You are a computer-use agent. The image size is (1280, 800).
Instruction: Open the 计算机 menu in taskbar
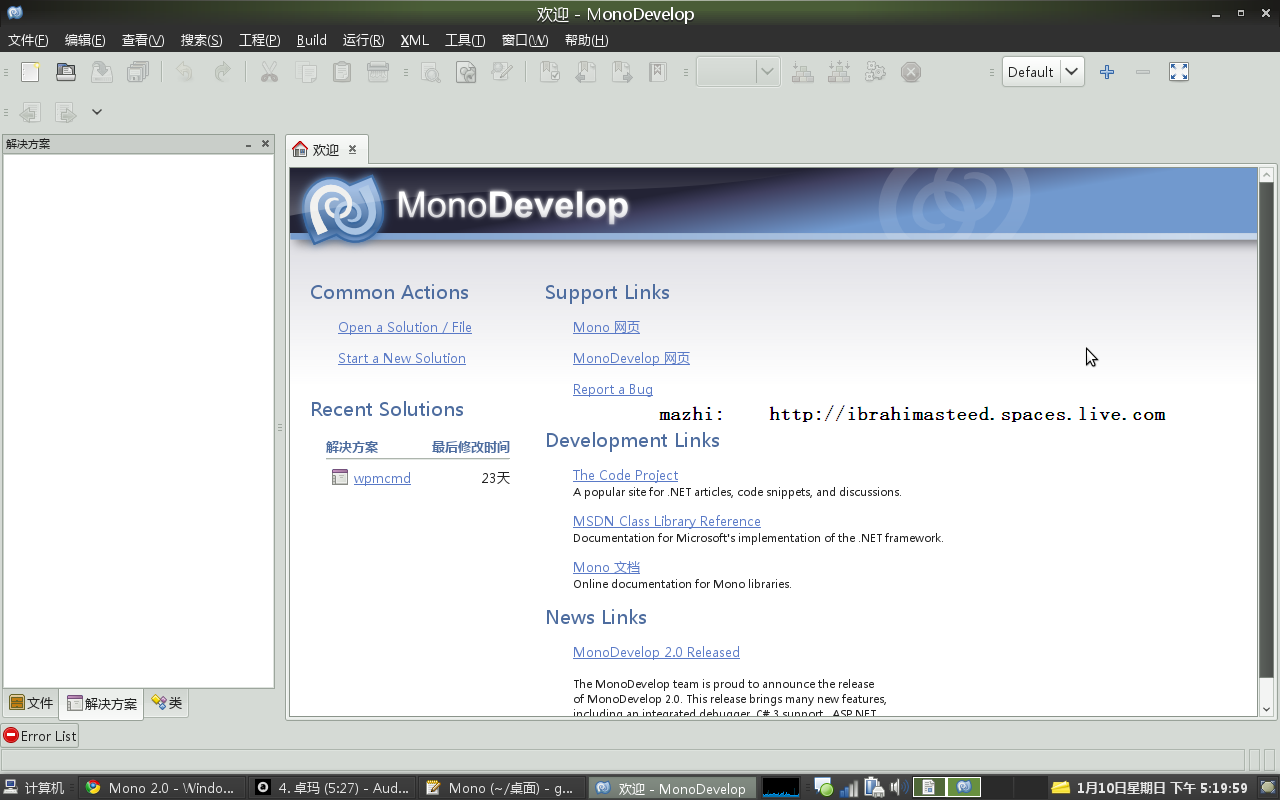tap(36, 788)
